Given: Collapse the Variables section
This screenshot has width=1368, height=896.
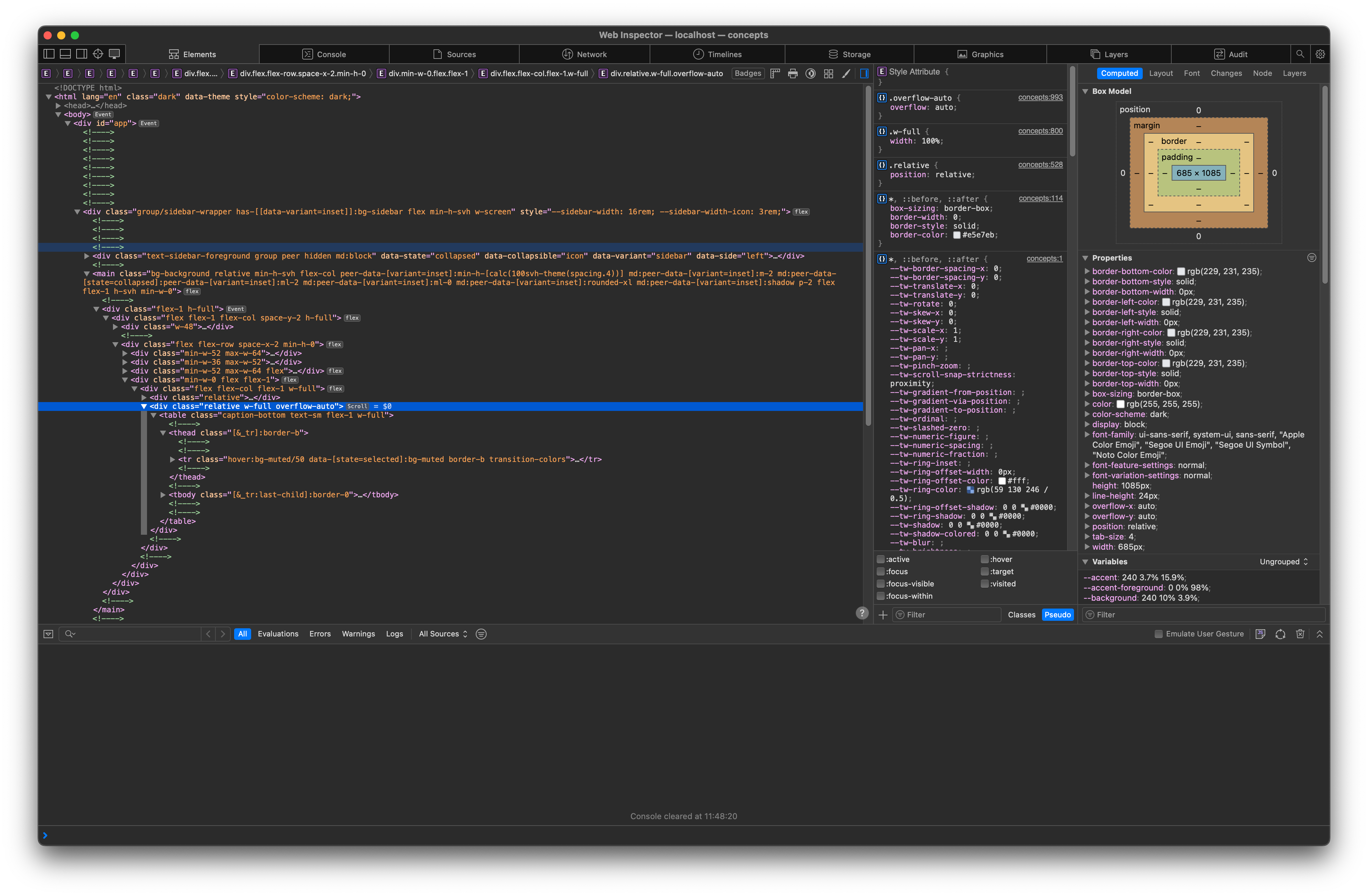Looking at the screenshot, I should tap(1085, 562).
